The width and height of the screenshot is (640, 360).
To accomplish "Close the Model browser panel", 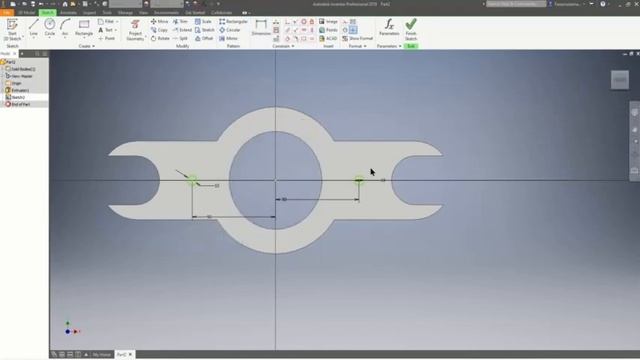I will [15, 53].
